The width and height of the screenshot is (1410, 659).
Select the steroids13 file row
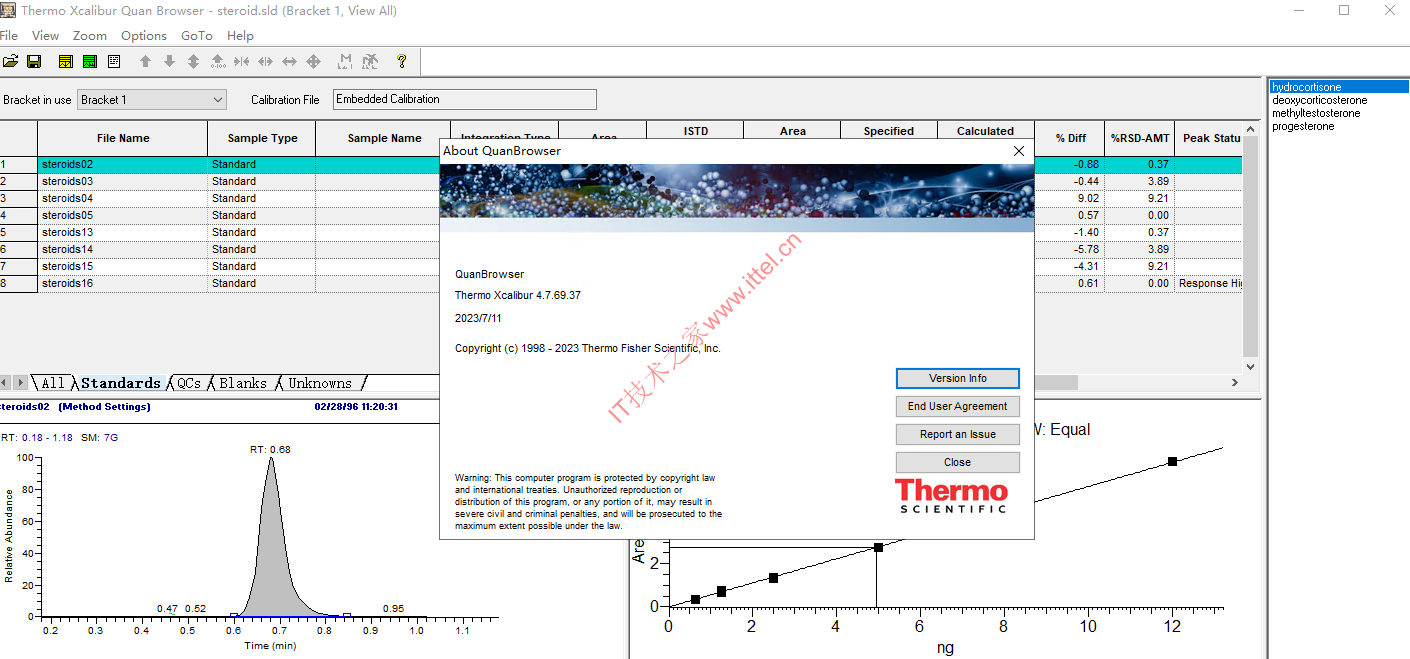click(x=123, y=232)
